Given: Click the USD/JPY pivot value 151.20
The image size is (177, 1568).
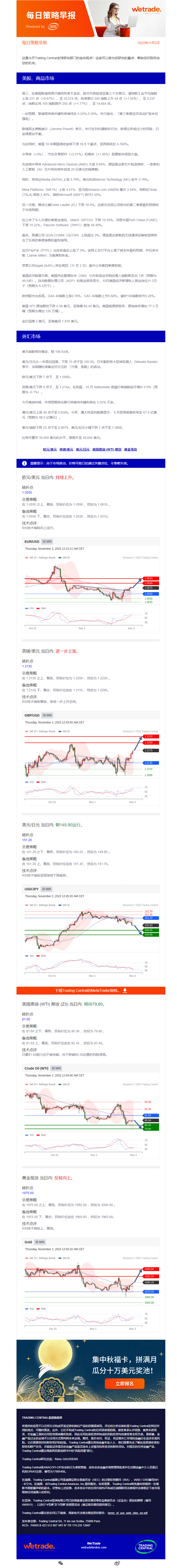Looking at the screenshot, I should (27, 839).
